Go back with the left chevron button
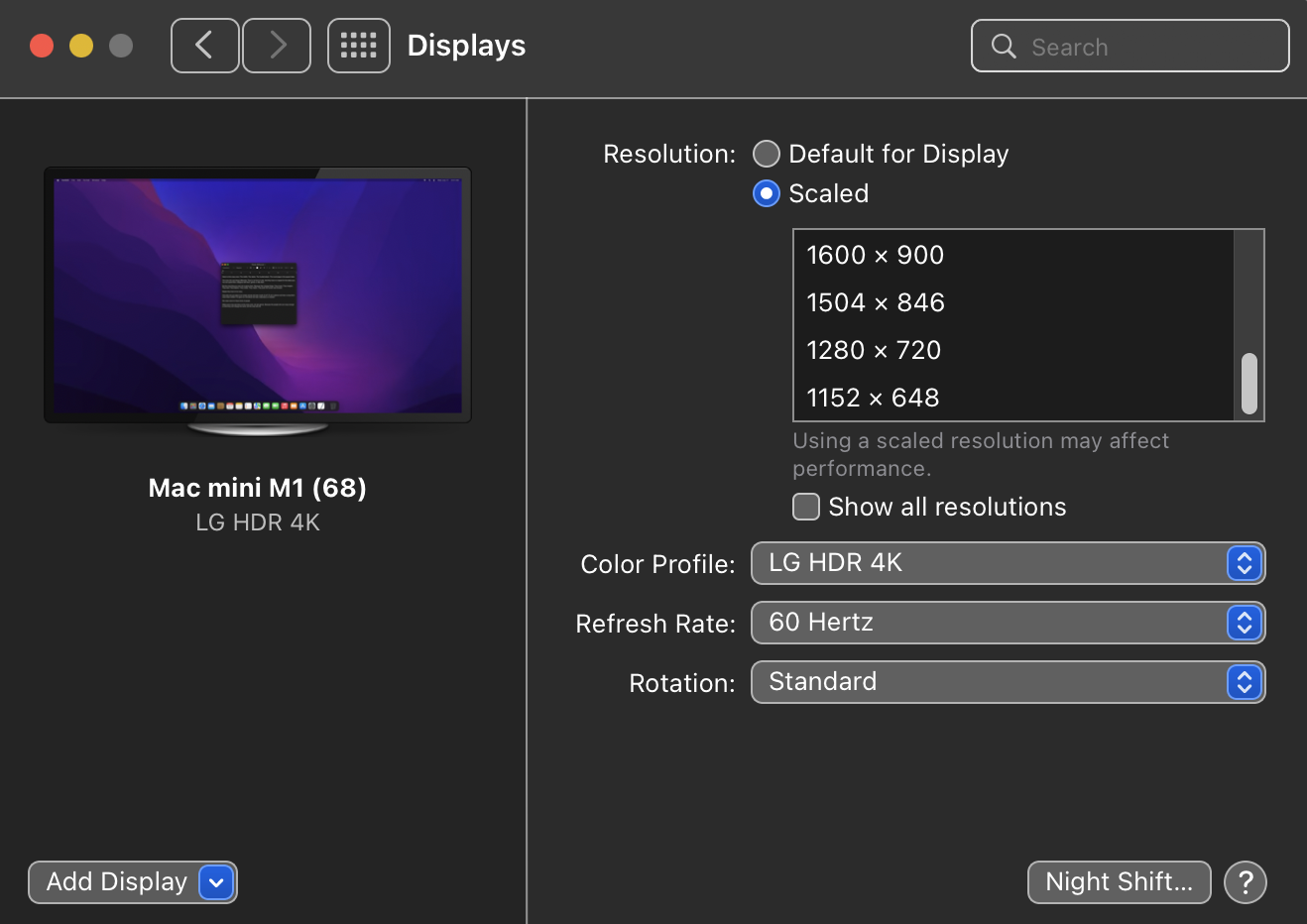1307x924 pixels. 205,46
